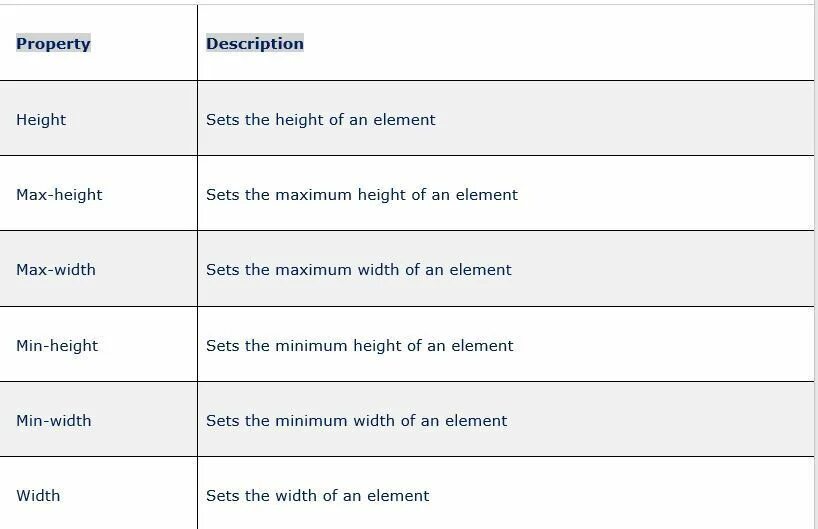Click the word 'width' in Max-width description
Viewport: 818px width, 529px height.
(378, 270)
